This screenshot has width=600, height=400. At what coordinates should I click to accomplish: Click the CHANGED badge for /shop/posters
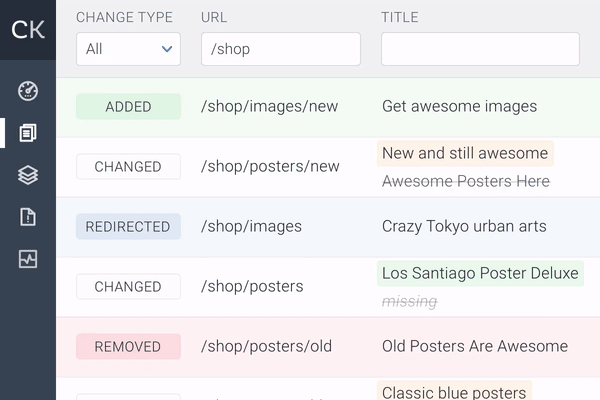pos(128,286)
